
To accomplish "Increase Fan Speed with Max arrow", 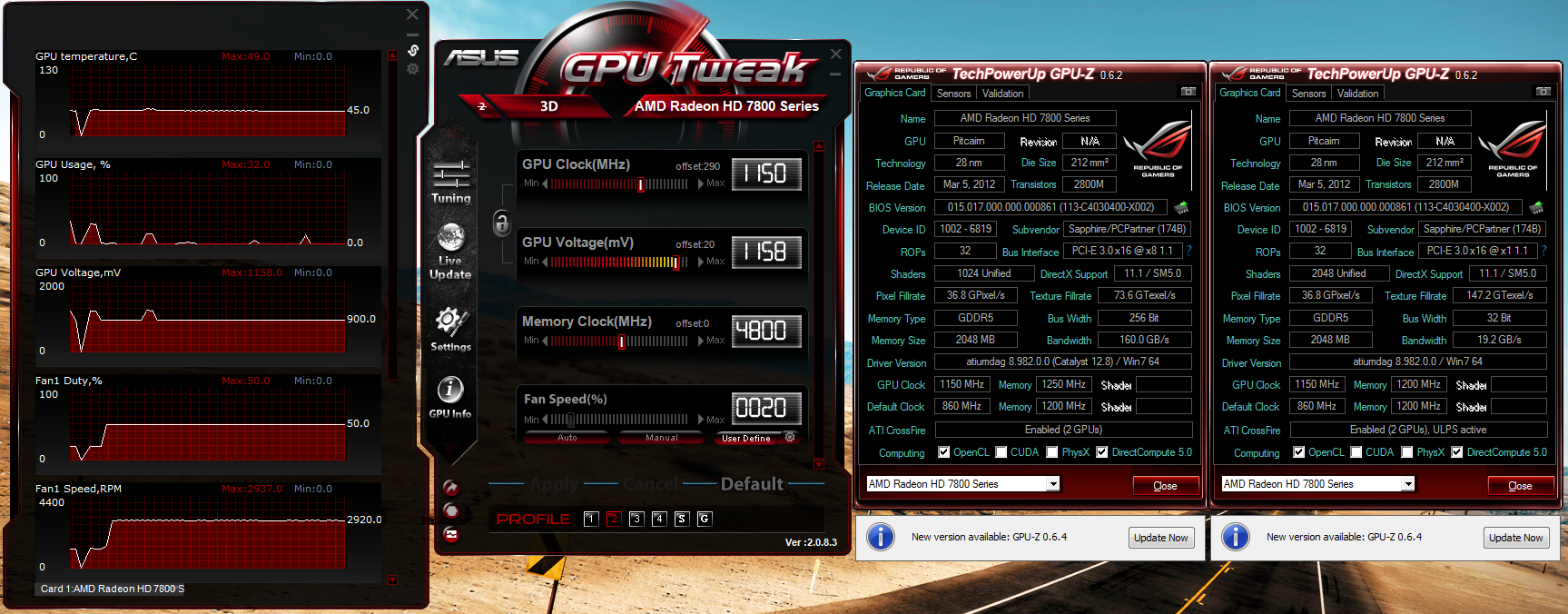I will pos(700,420).
